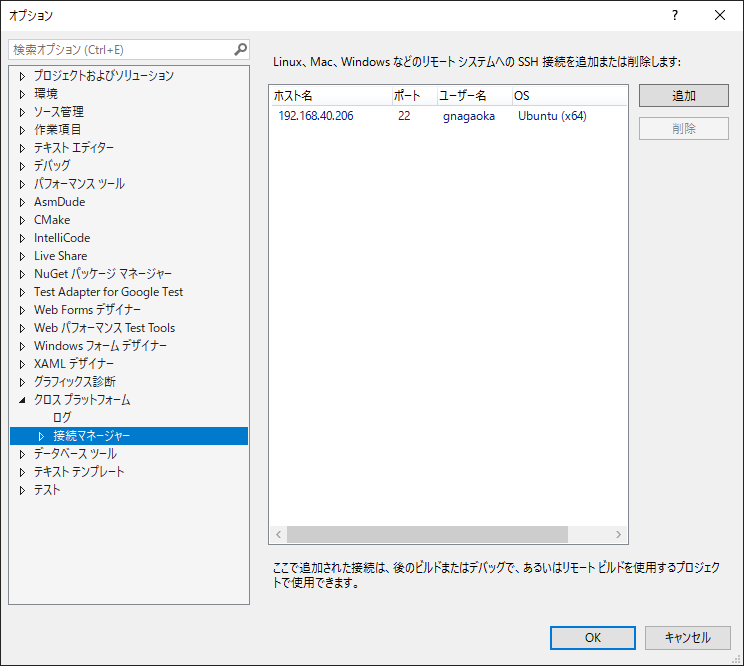The height and width of the screenshot is (666, 744).
Task: Select NuGet パッケージ マネージャー tree item
Action: pyautogui.click(x=102, y=274)
